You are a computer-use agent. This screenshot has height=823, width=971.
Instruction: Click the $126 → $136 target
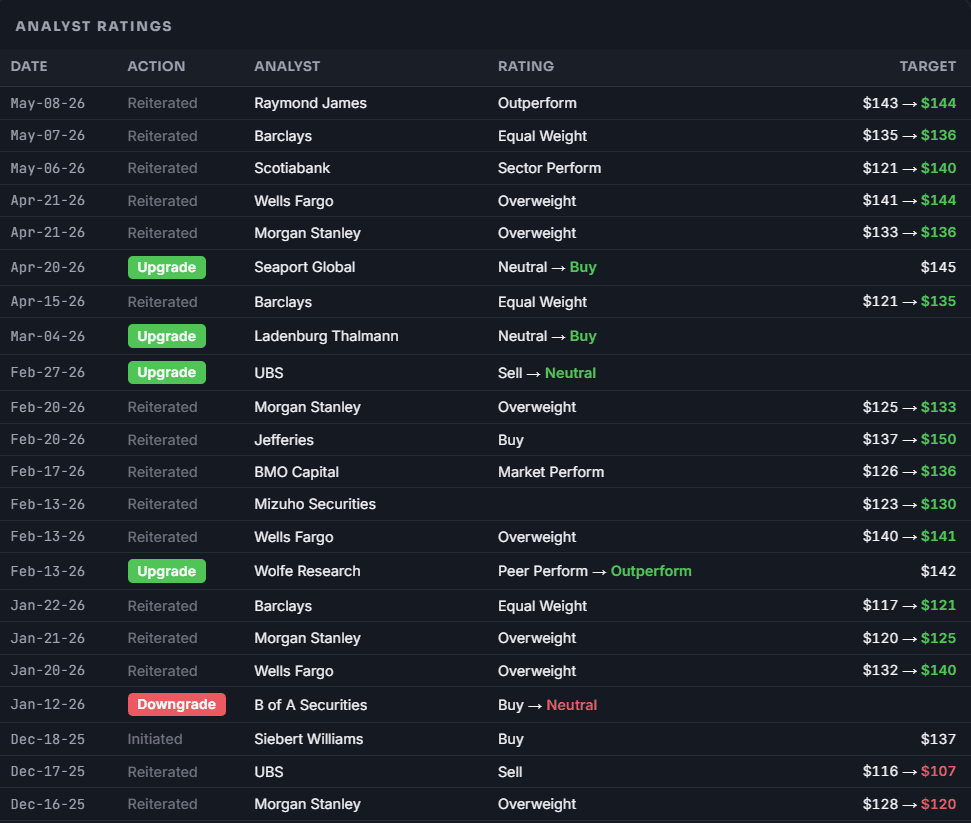909,472
